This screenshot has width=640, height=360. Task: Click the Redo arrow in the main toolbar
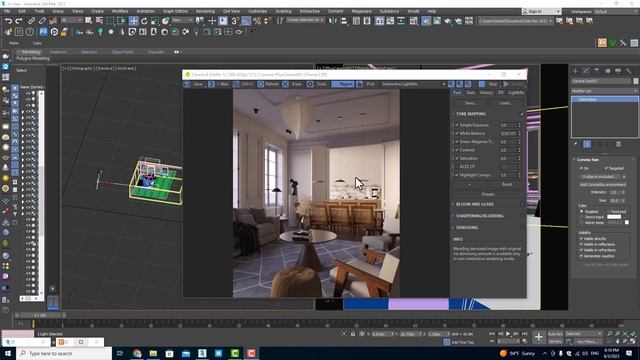click(19, 21)
